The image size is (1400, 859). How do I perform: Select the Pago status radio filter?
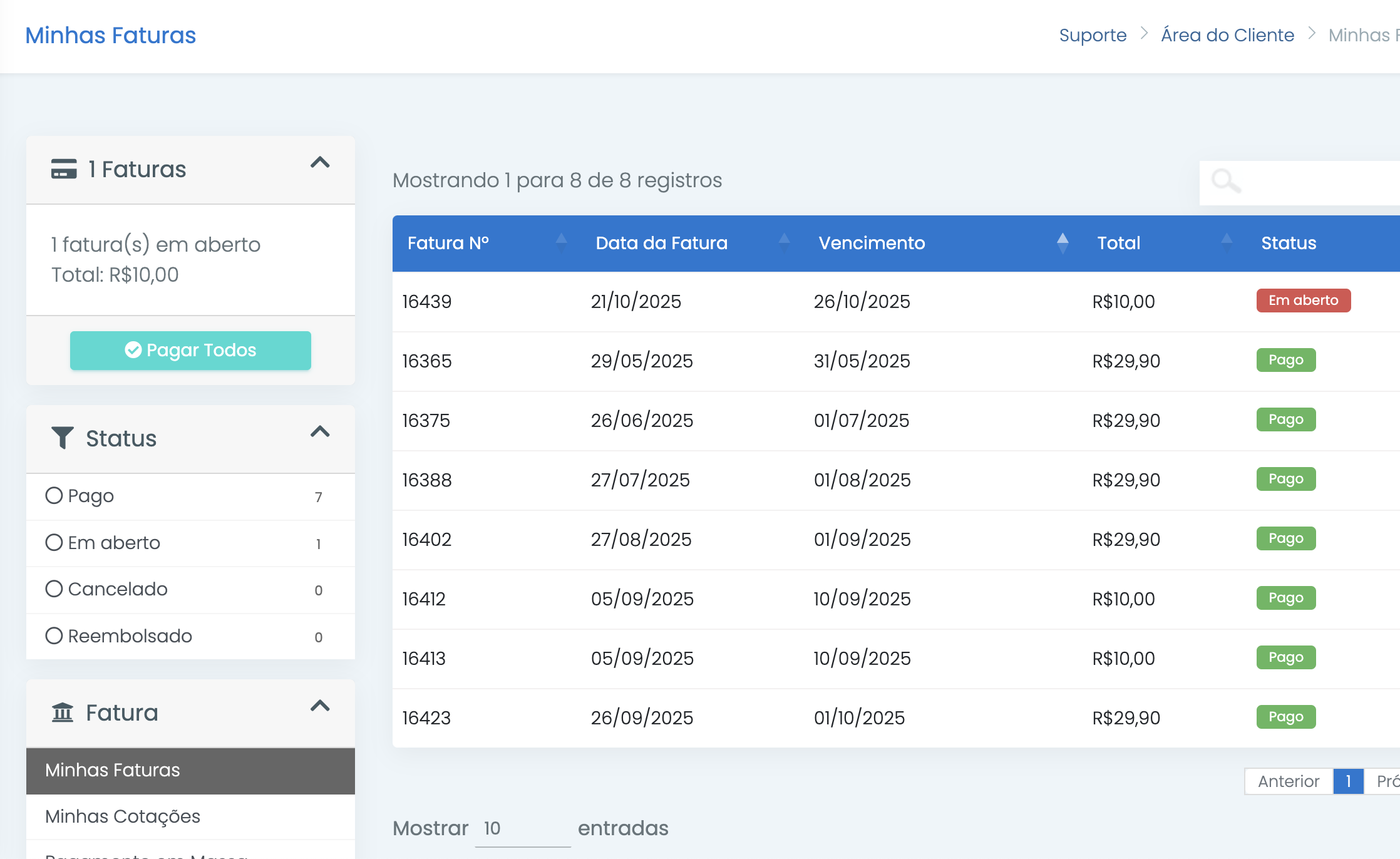pyautogui.click(x=54, y=496)
